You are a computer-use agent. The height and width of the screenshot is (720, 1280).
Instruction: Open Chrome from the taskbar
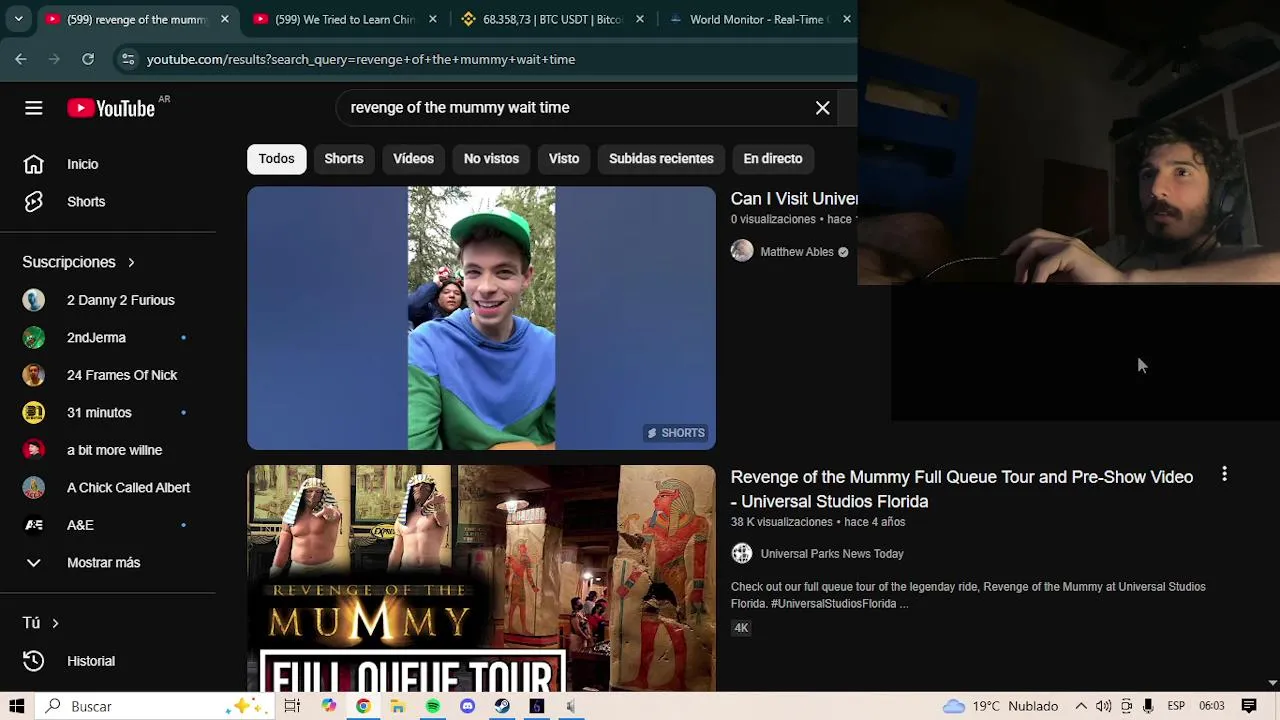(363, 706)
